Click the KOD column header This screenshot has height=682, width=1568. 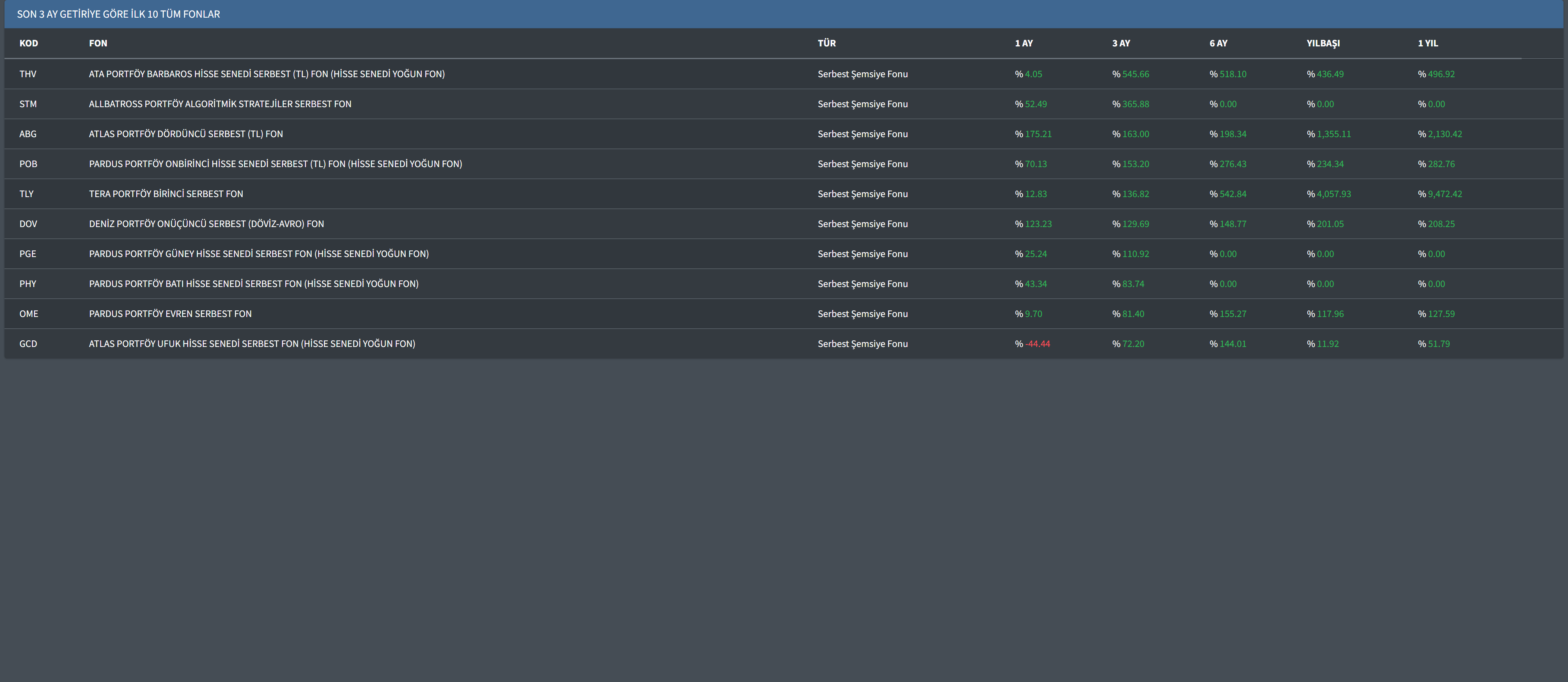29,43
